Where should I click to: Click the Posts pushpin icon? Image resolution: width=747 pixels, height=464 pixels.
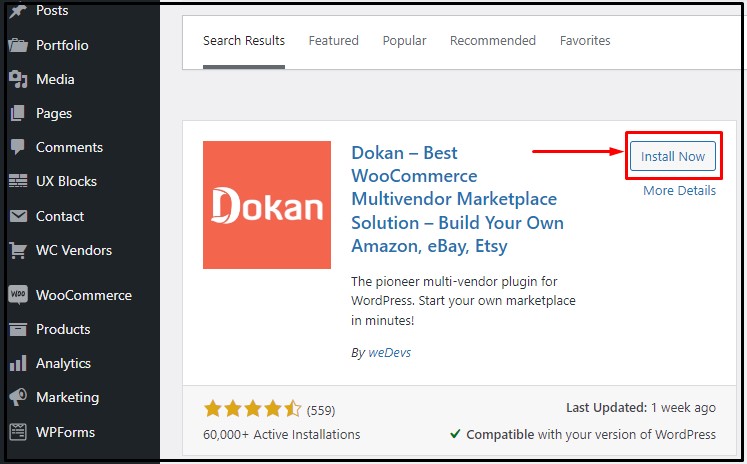click(18, 11)
